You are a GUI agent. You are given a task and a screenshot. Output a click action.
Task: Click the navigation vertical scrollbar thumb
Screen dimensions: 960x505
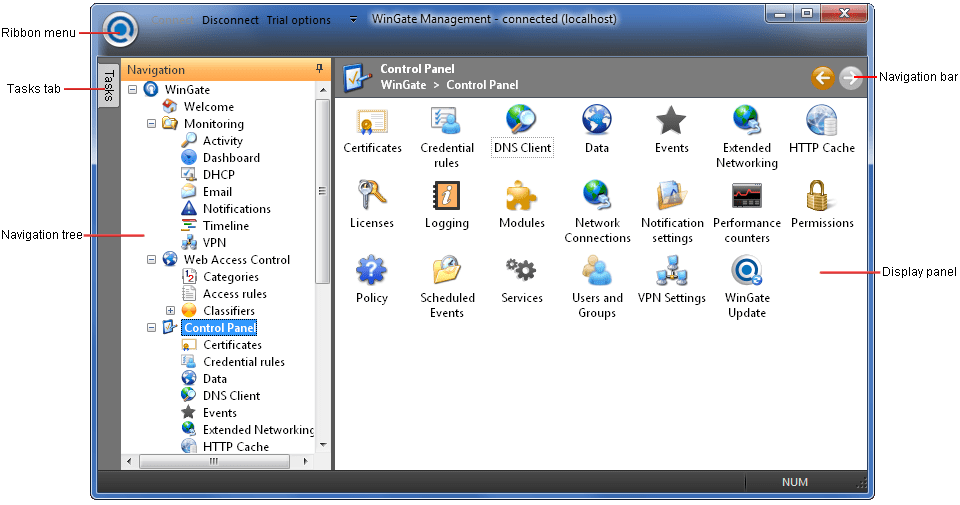(323, 191)
